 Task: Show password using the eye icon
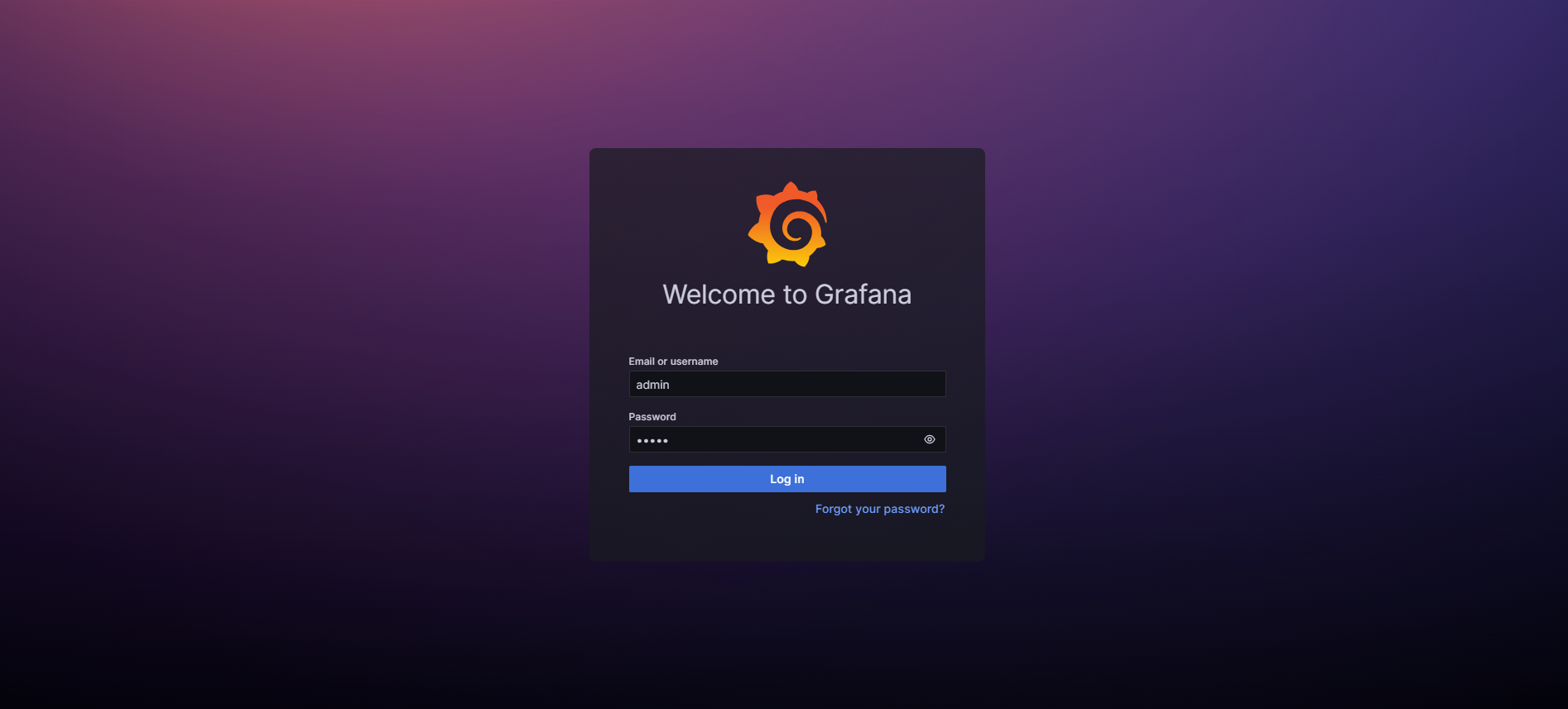point(929,439)
